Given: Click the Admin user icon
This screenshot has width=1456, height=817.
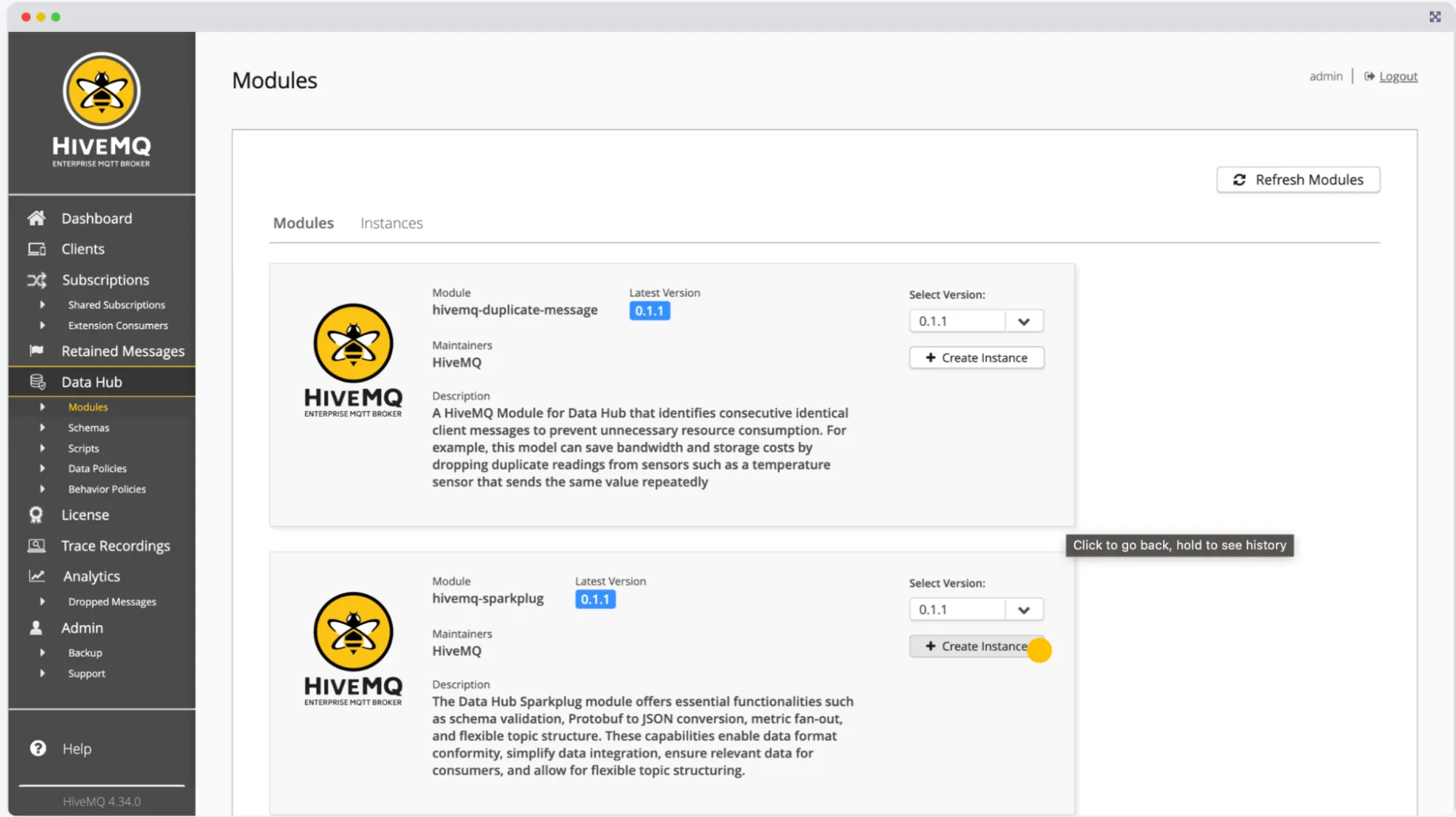Looking at the screenshot, I should [x=36, y=627].
